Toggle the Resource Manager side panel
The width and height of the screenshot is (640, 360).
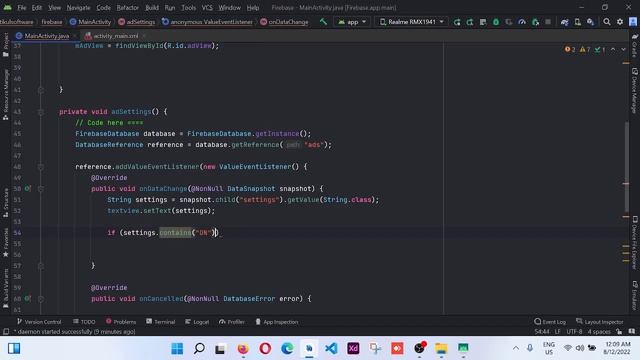[x=5, y=95]
